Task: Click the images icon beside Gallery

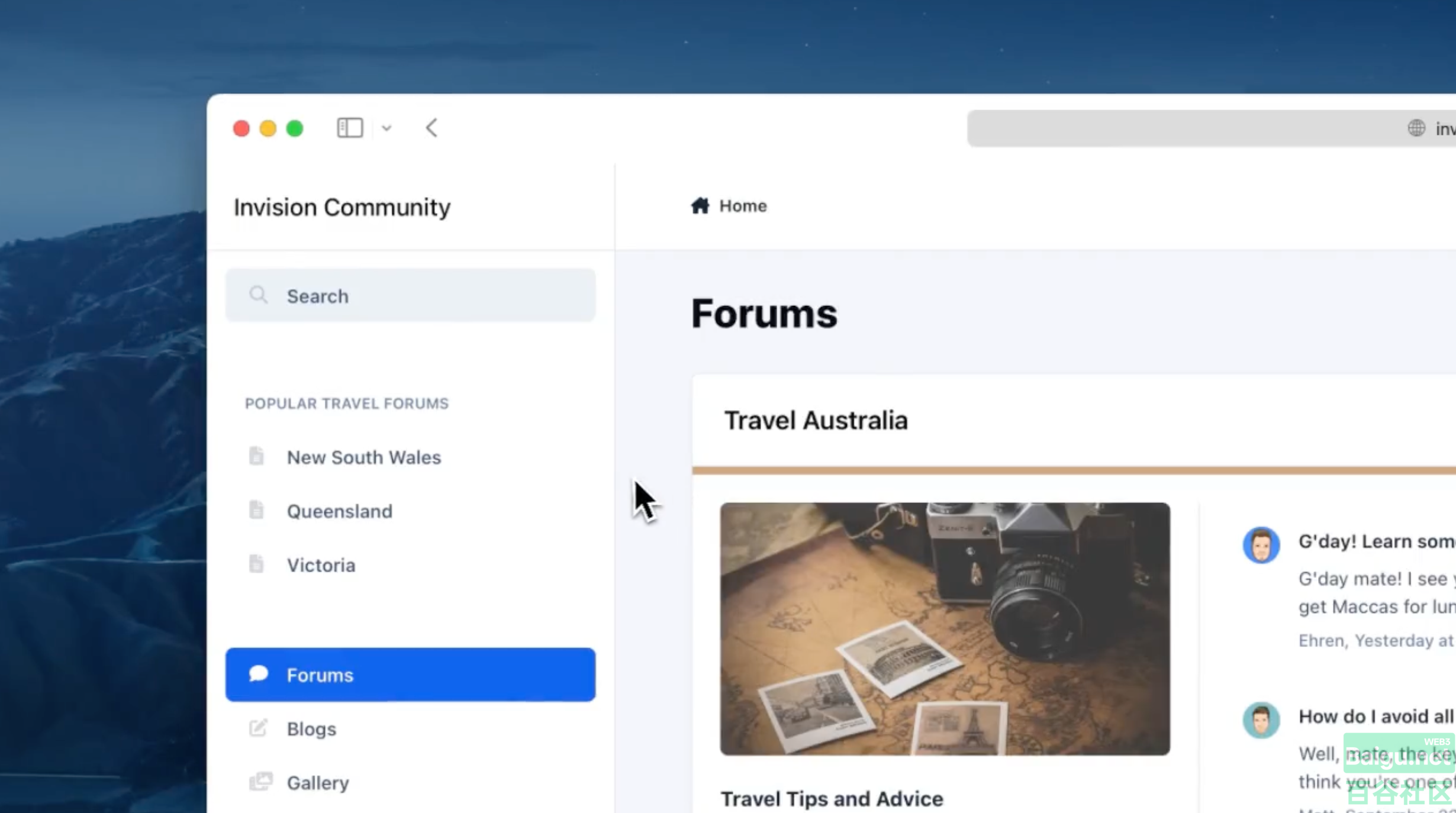Action: 260,782
